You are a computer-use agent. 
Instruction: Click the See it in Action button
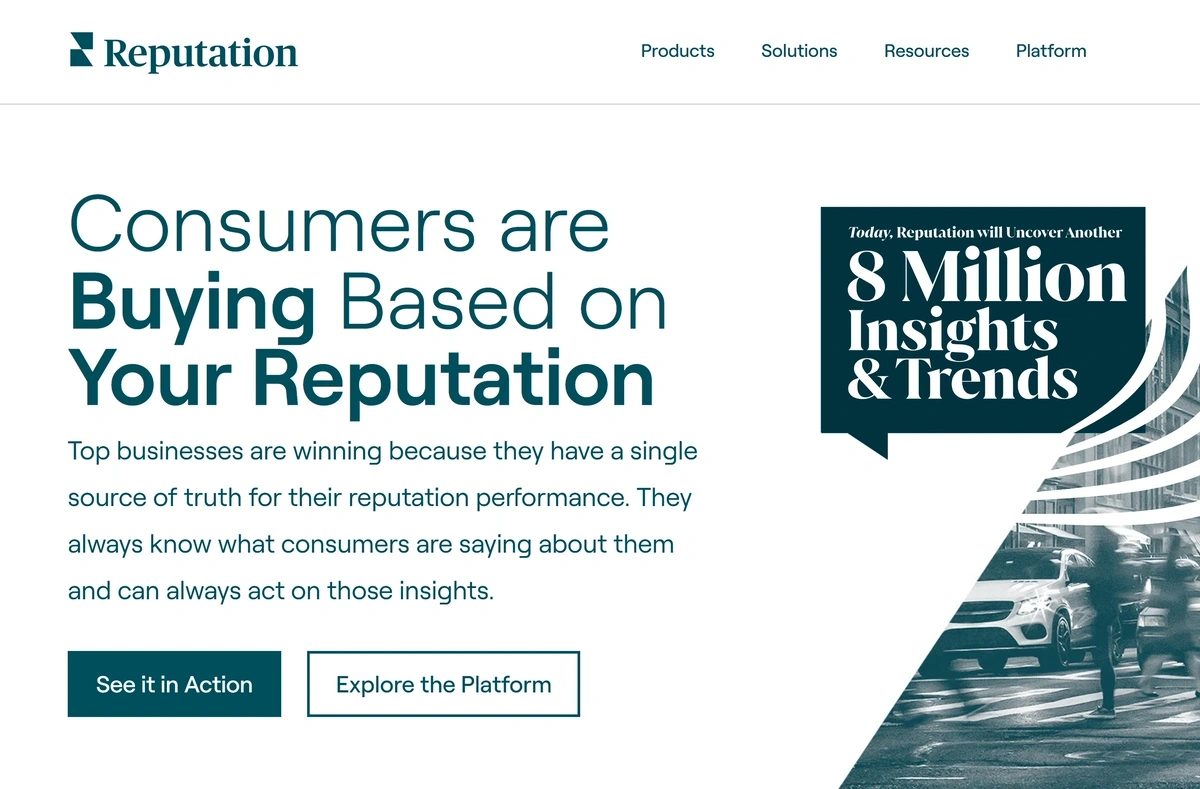[x=173, y=684]
